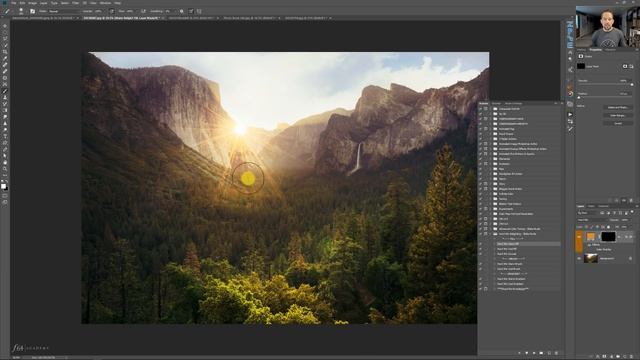Select the black layer mask thumbnail
640x360 pixels.
click(x=608, y=236)
